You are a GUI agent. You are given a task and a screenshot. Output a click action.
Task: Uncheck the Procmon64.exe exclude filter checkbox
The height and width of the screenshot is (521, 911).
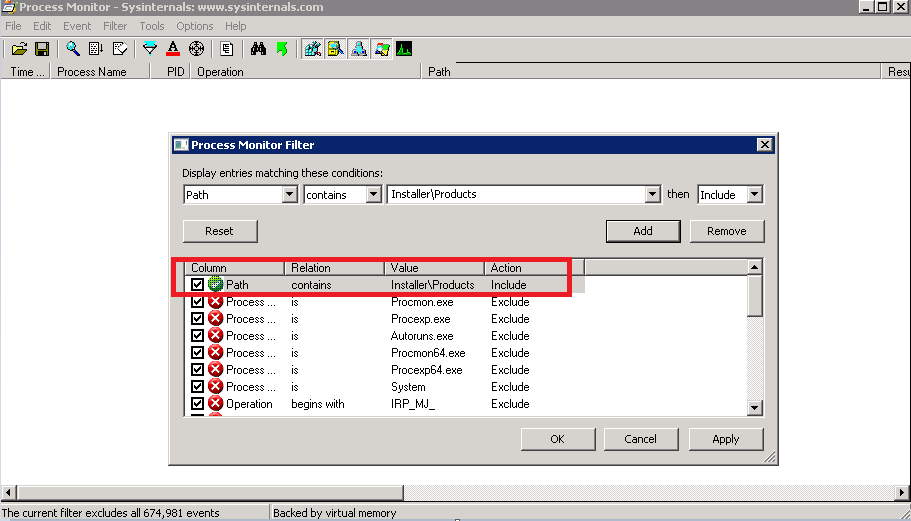198,352
